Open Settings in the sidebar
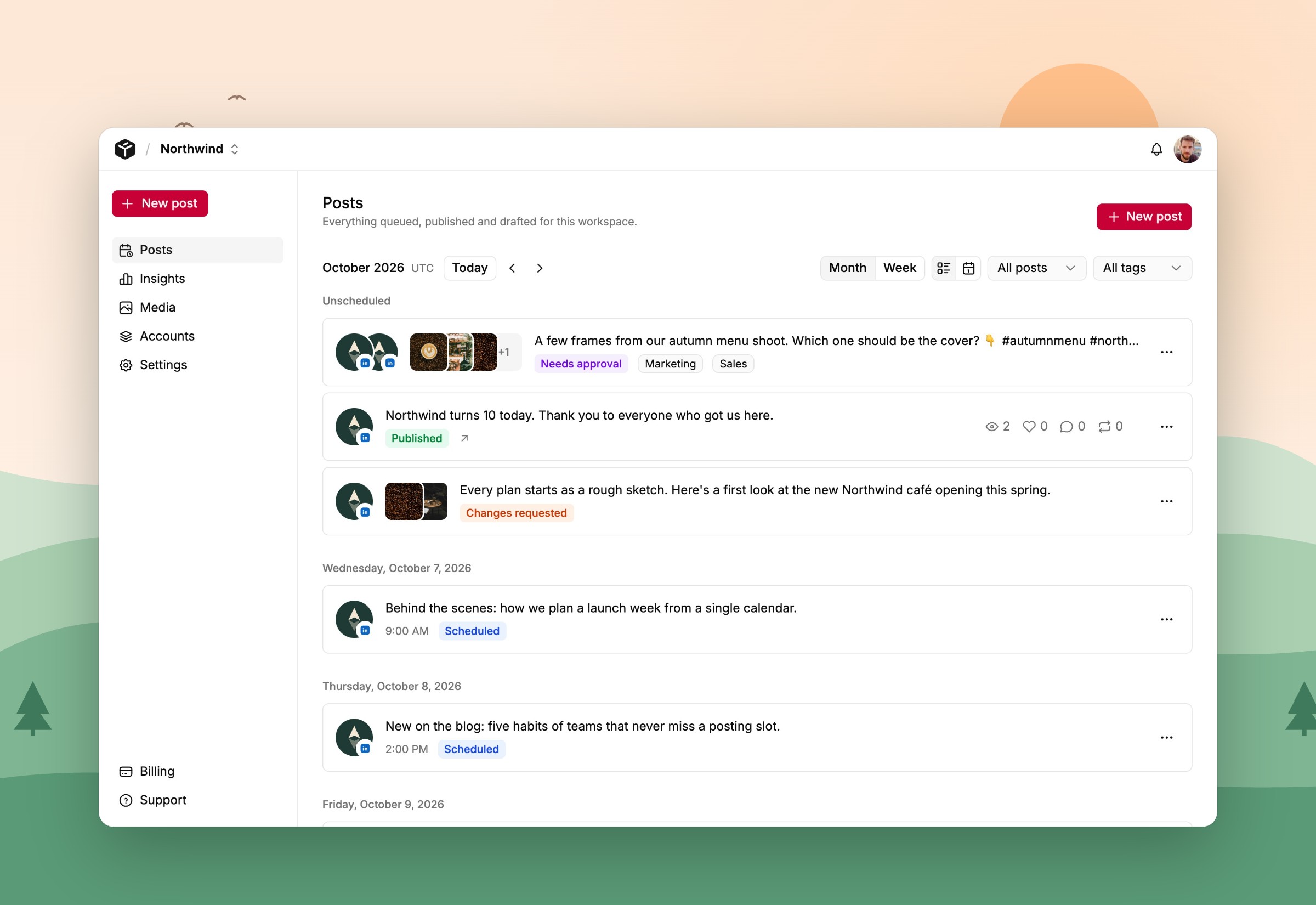 coord(197,365)
